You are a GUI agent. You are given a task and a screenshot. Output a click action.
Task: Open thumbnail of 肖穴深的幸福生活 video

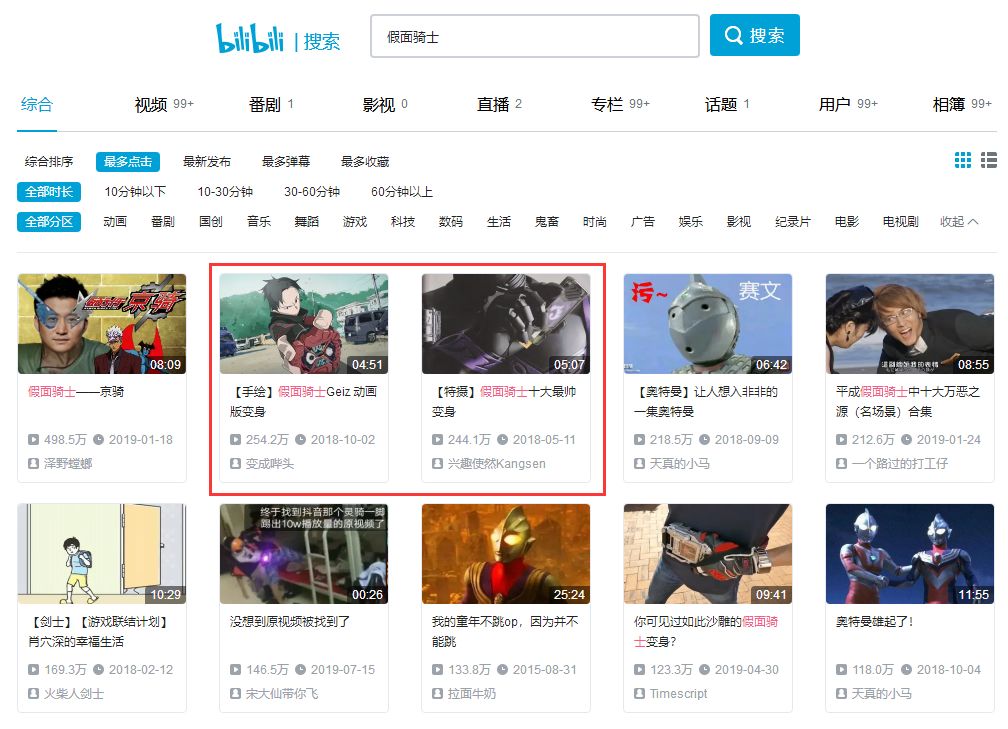click(x=102, y=554)
